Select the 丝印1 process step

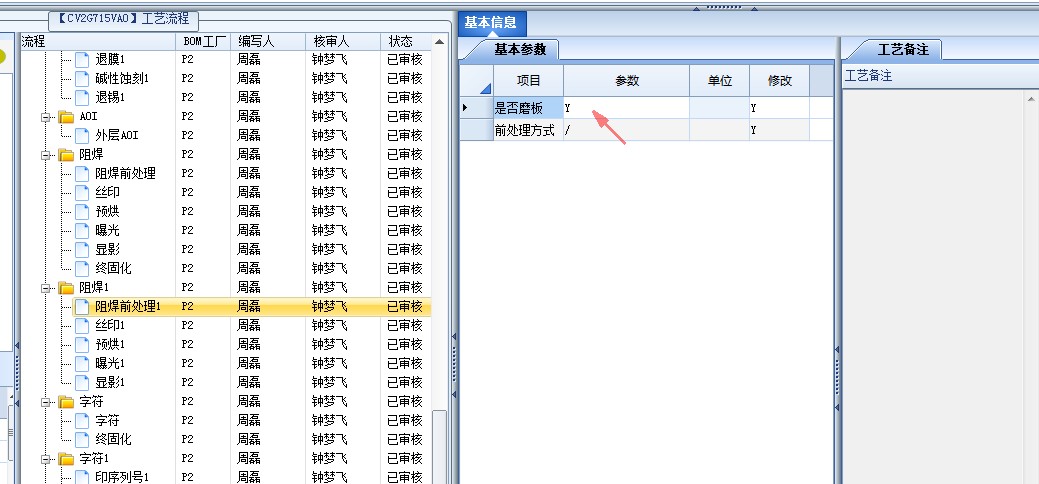click(x=109, y=326)
